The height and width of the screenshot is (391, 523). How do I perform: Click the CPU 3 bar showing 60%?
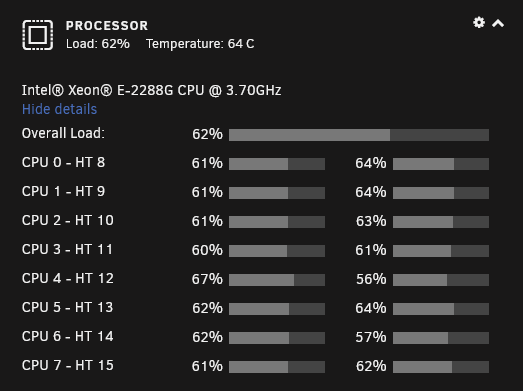[x=277, y=251]
